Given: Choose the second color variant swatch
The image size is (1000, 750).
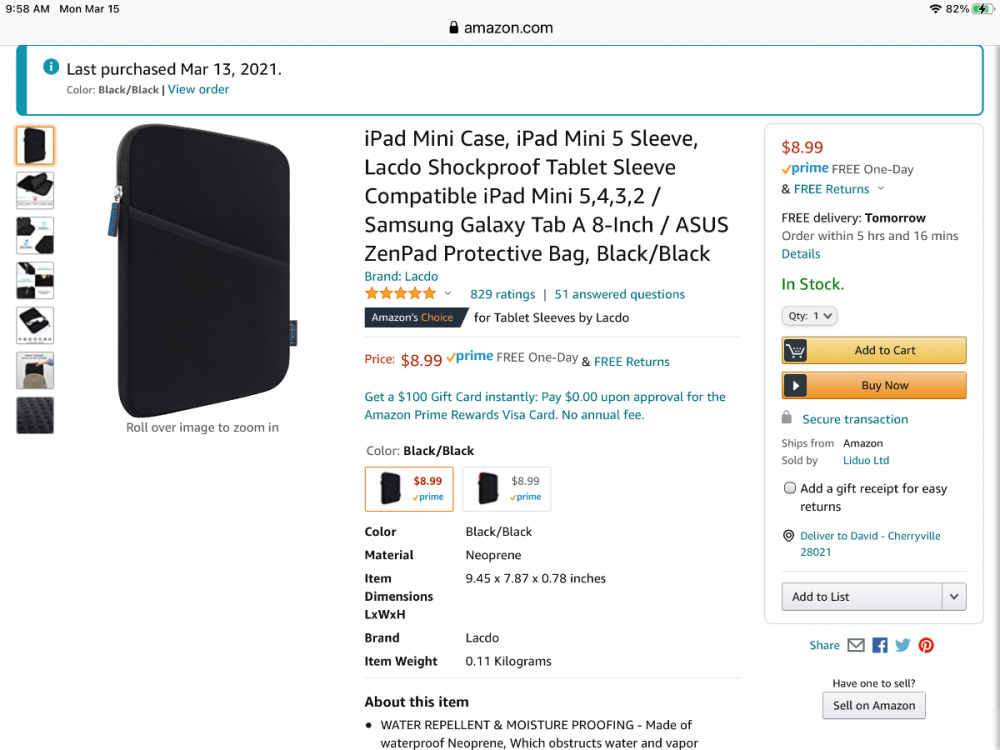Looking at the screenshot, I should 507,489.
